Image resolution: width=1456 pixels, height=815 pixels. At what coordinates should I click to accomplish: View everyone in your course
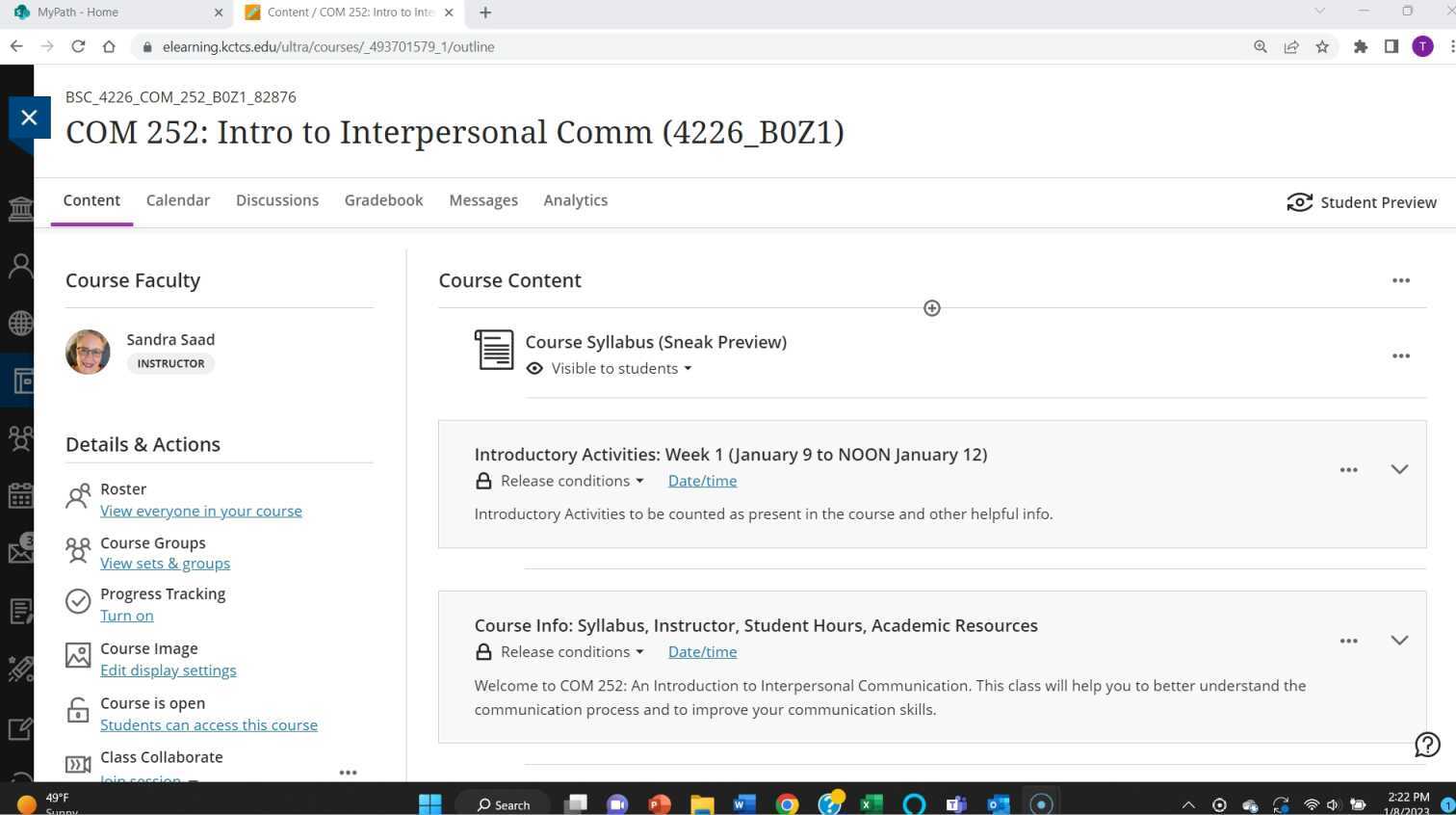[x=201, y=511]
